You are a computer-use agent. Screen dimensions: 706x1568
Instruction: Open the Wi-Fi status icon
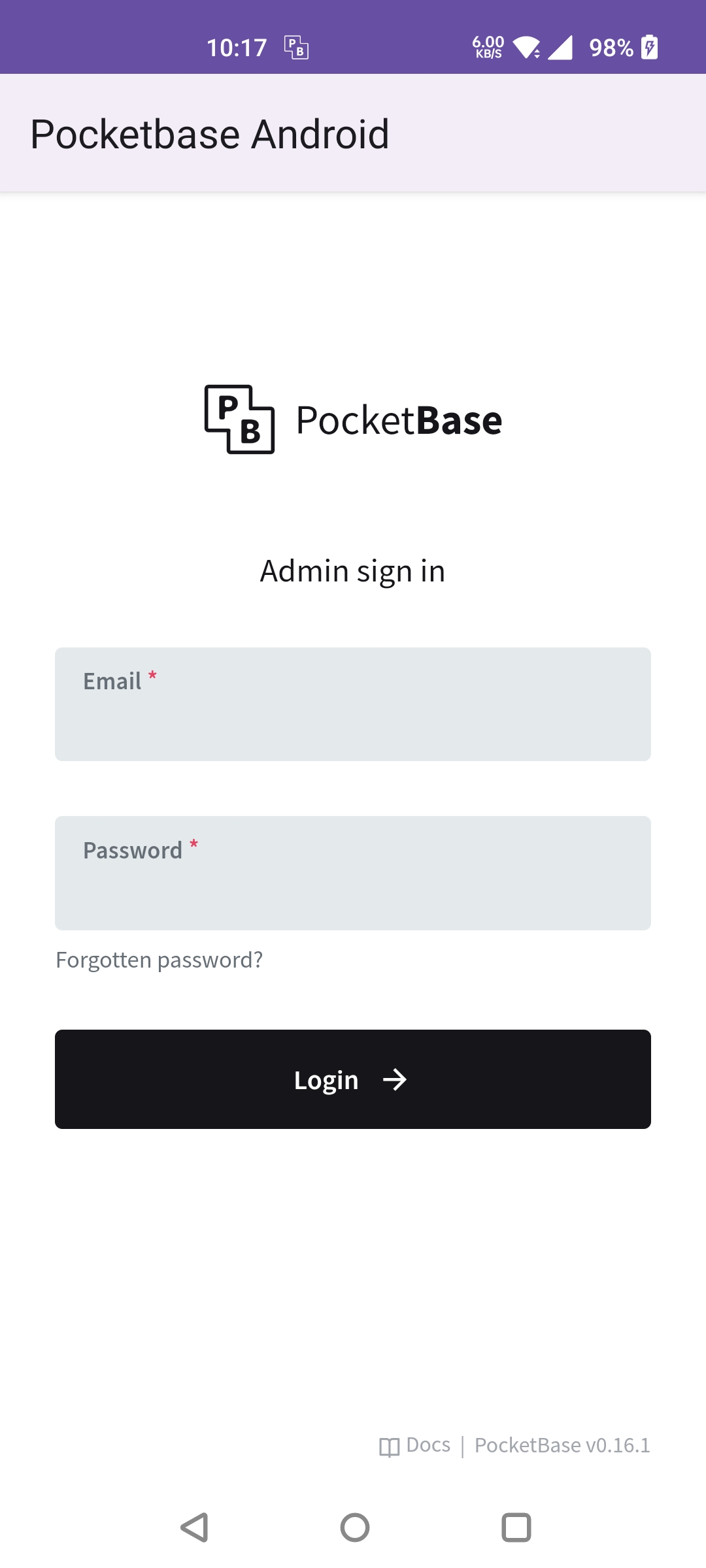[x=527, y=47]
